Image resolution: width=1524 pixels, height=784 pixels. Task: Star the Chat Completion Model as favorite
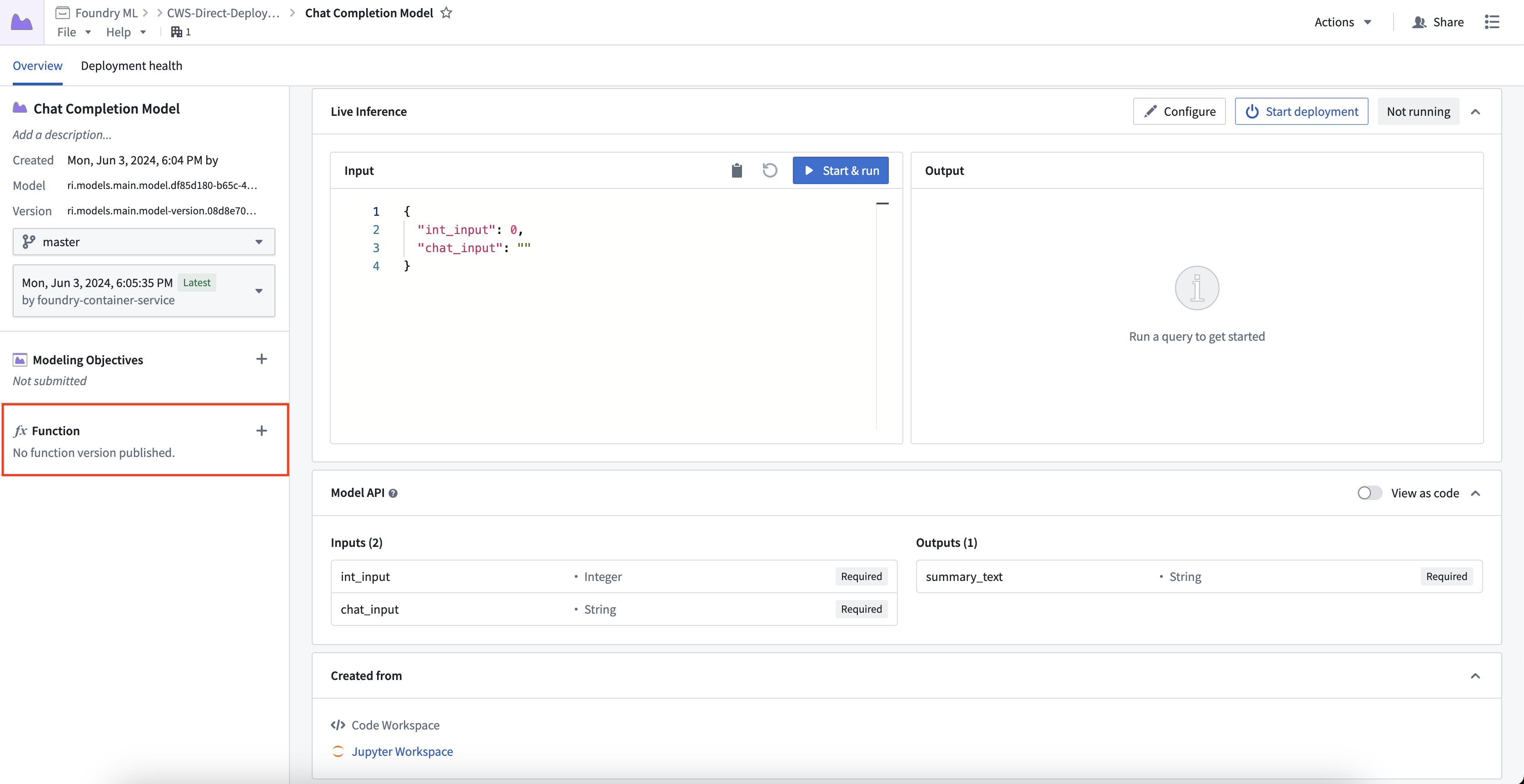click(x=446, y=12)
